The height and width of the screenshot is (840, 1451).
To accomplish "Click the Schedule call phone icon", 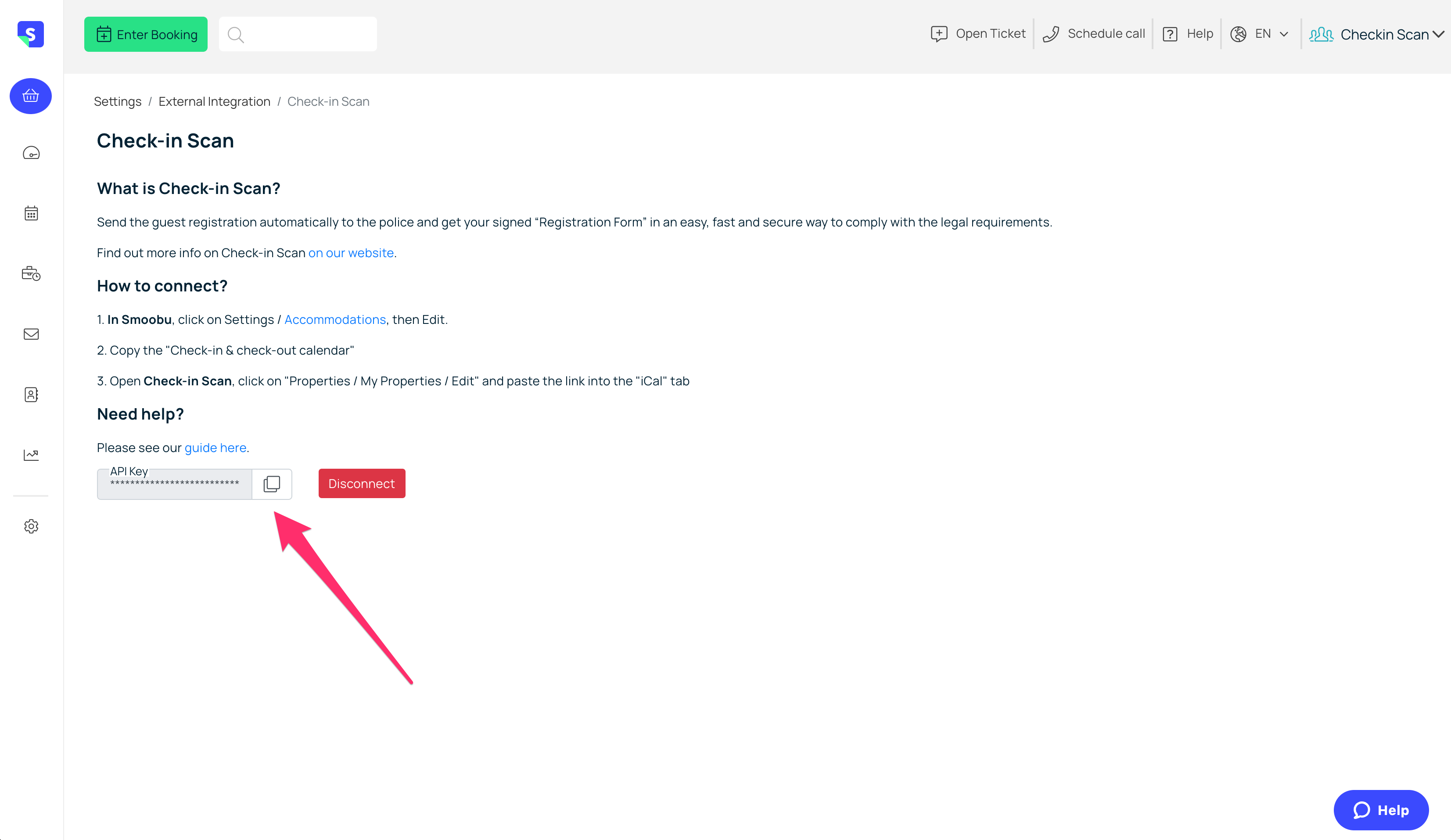I will coord(1051,34).
